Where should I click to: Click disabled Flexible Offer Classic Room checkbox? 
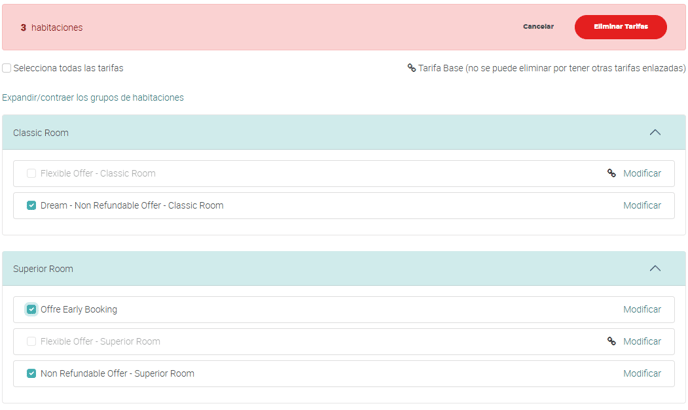(32, 173)
